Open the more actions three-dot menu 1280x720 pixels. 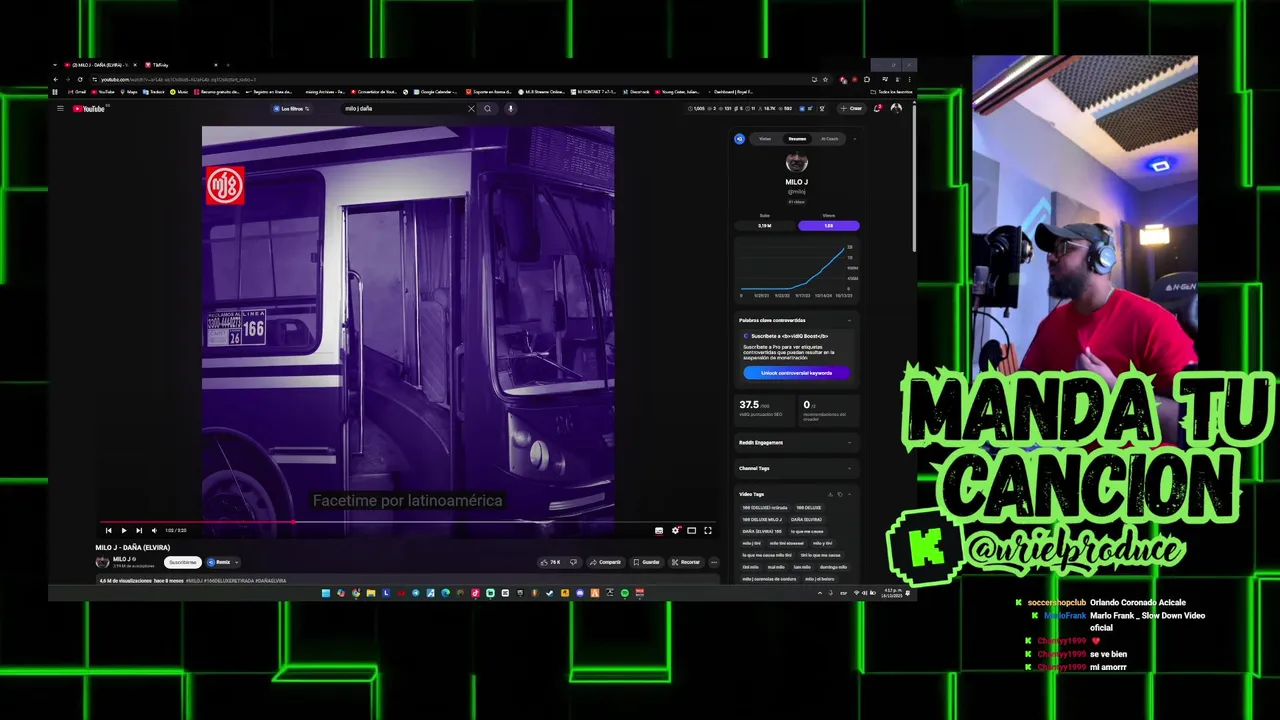click(x=714, y=562)
